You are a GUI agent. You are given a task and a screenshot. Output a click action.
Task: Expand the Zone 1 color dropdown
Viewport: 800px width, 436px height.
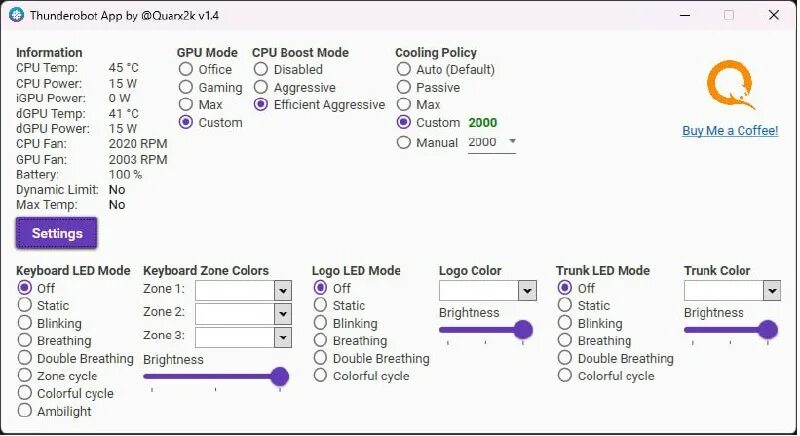(282, 290)
